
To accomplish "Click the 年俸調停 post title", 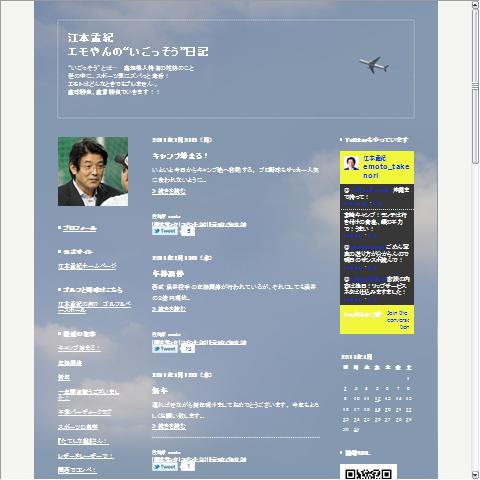I will click(x=168, y=274).
